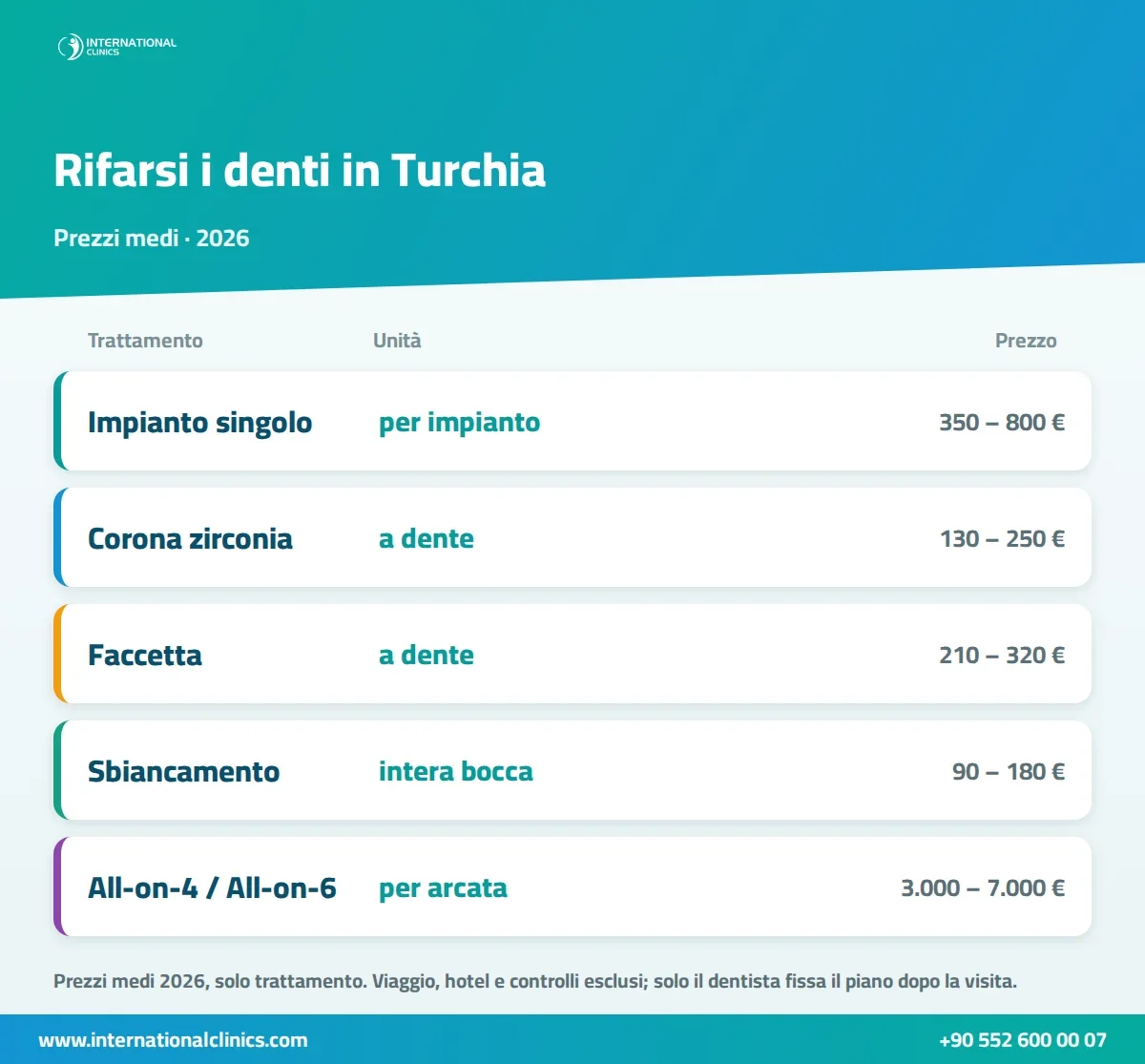Click the 'Trattamento' column header
This screenshot has width=1145, height=1064.
[145, 341]
